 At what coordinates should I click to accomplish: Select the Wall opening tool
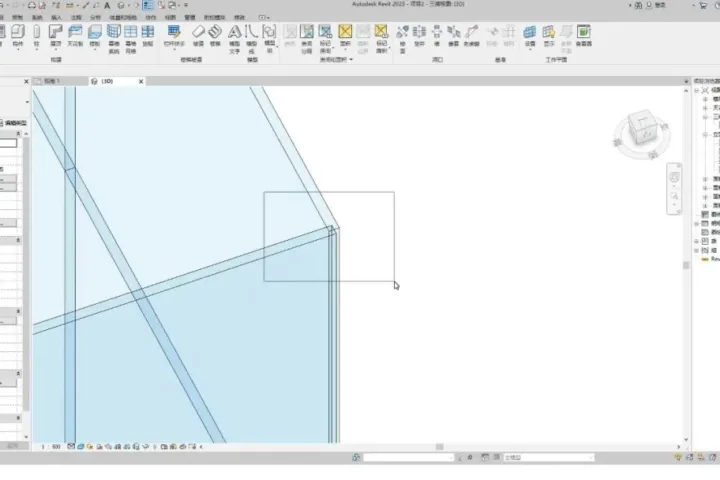[437, 36]
